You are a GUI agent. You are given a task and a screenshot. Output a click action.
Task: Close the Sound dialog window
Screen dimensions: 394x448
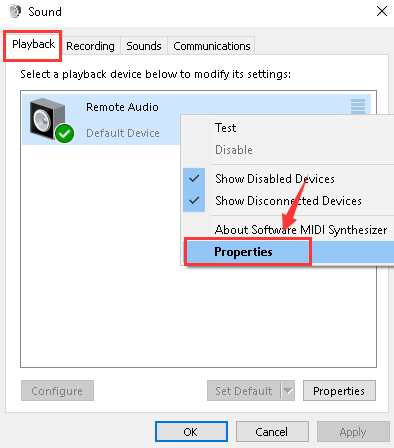click(x=382, y=11)
